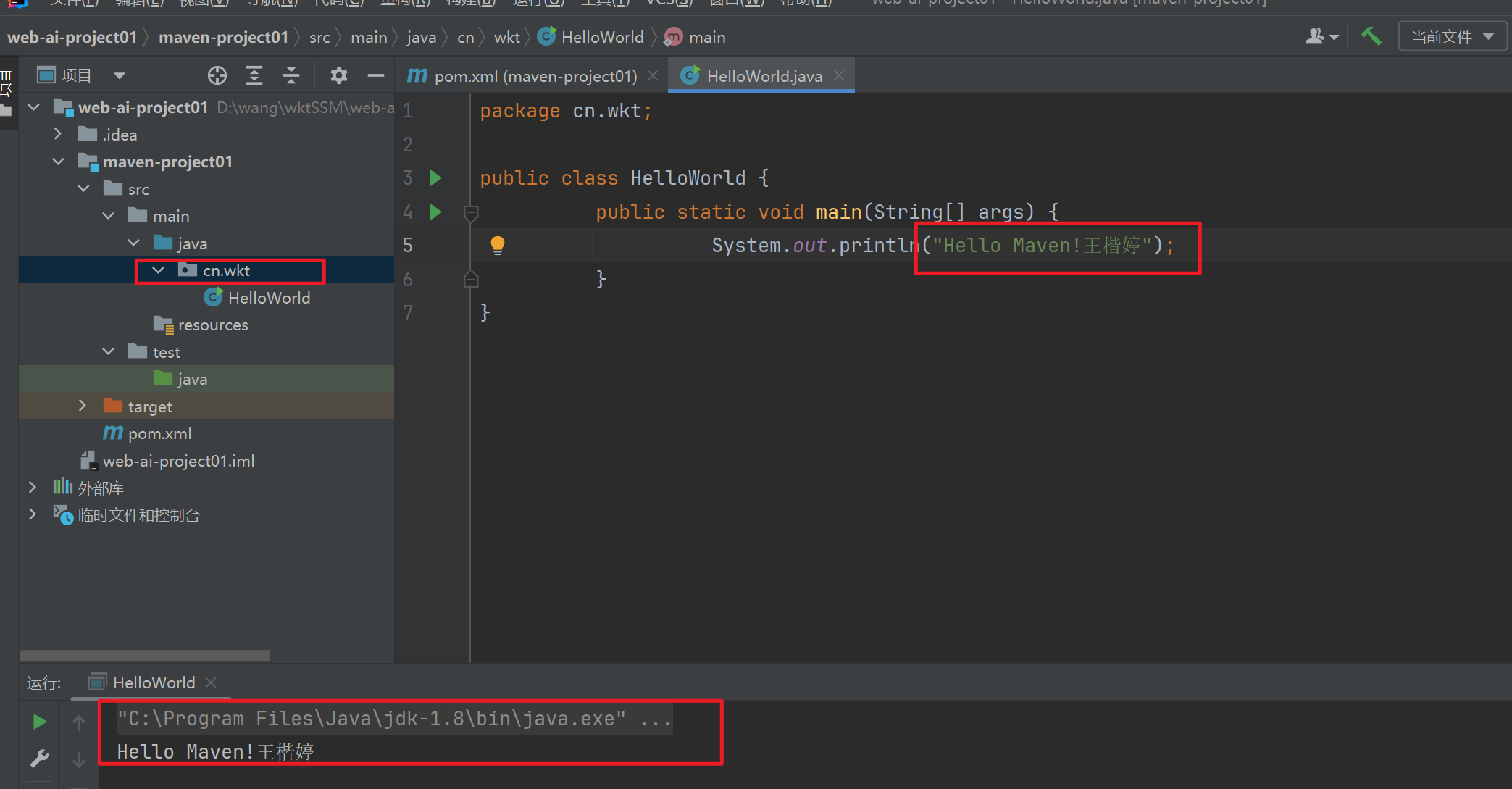Expand the .idea folder
The height and width of the screenshot is (789, 1512).
[x=58, y=134]
